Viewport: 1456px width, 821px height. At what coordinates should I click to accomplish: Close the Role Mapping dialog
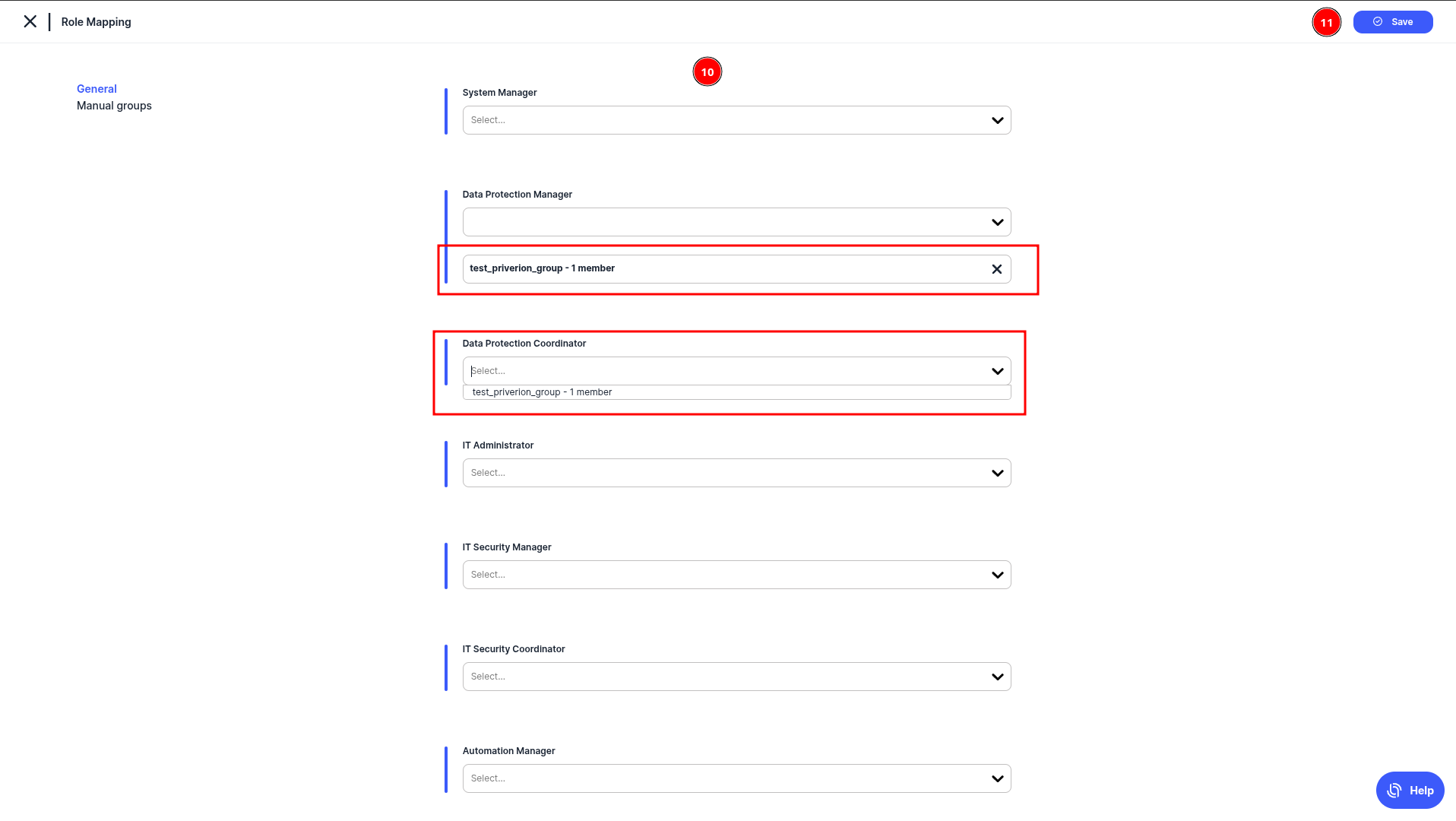[30, 22]
